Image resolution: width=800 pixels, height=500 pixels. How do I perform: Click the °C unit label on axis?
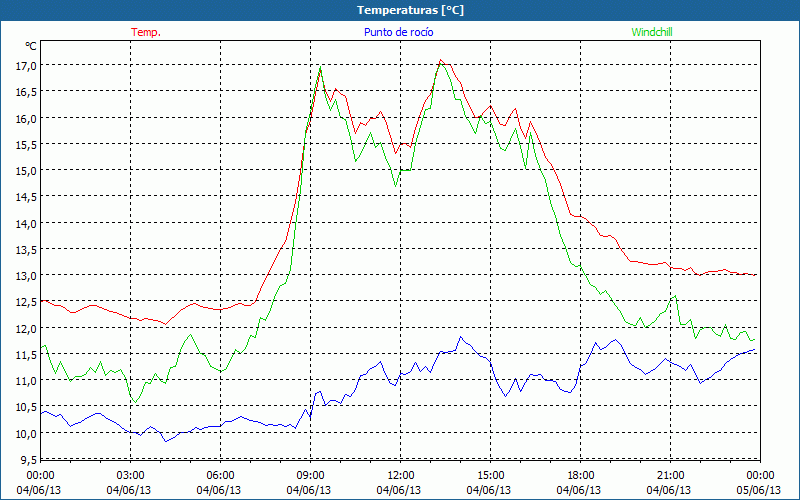(31, 46)
